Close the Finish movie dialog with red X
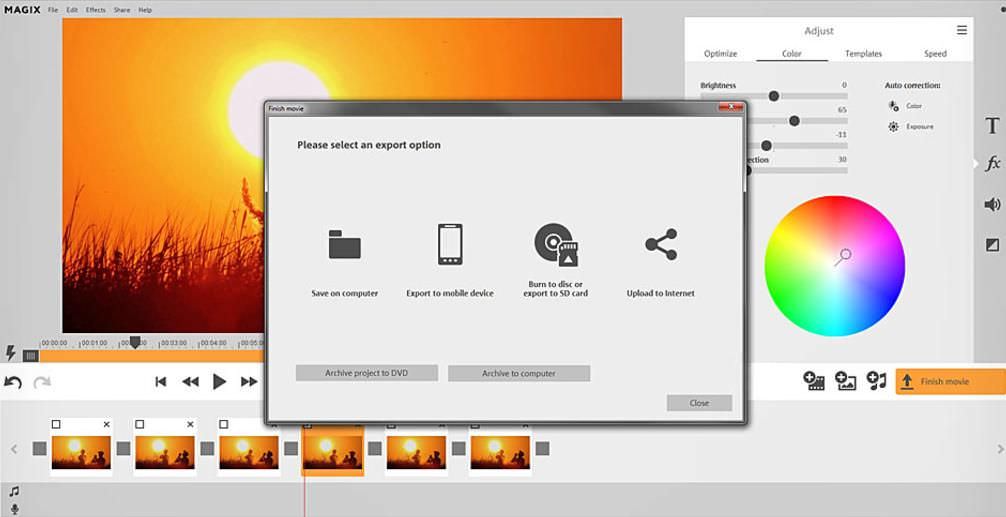Image resolution: width=1006 pixels, height=517 pixels. coord(731,108)
